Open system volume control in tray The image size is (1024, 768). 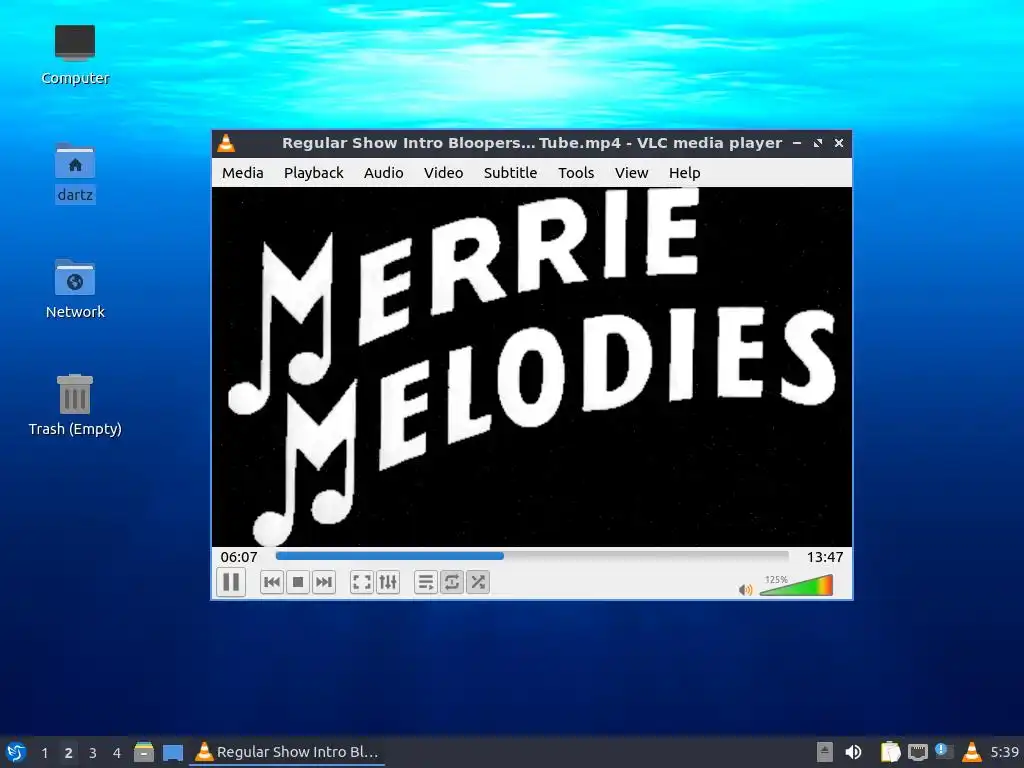tap(853, 752)
